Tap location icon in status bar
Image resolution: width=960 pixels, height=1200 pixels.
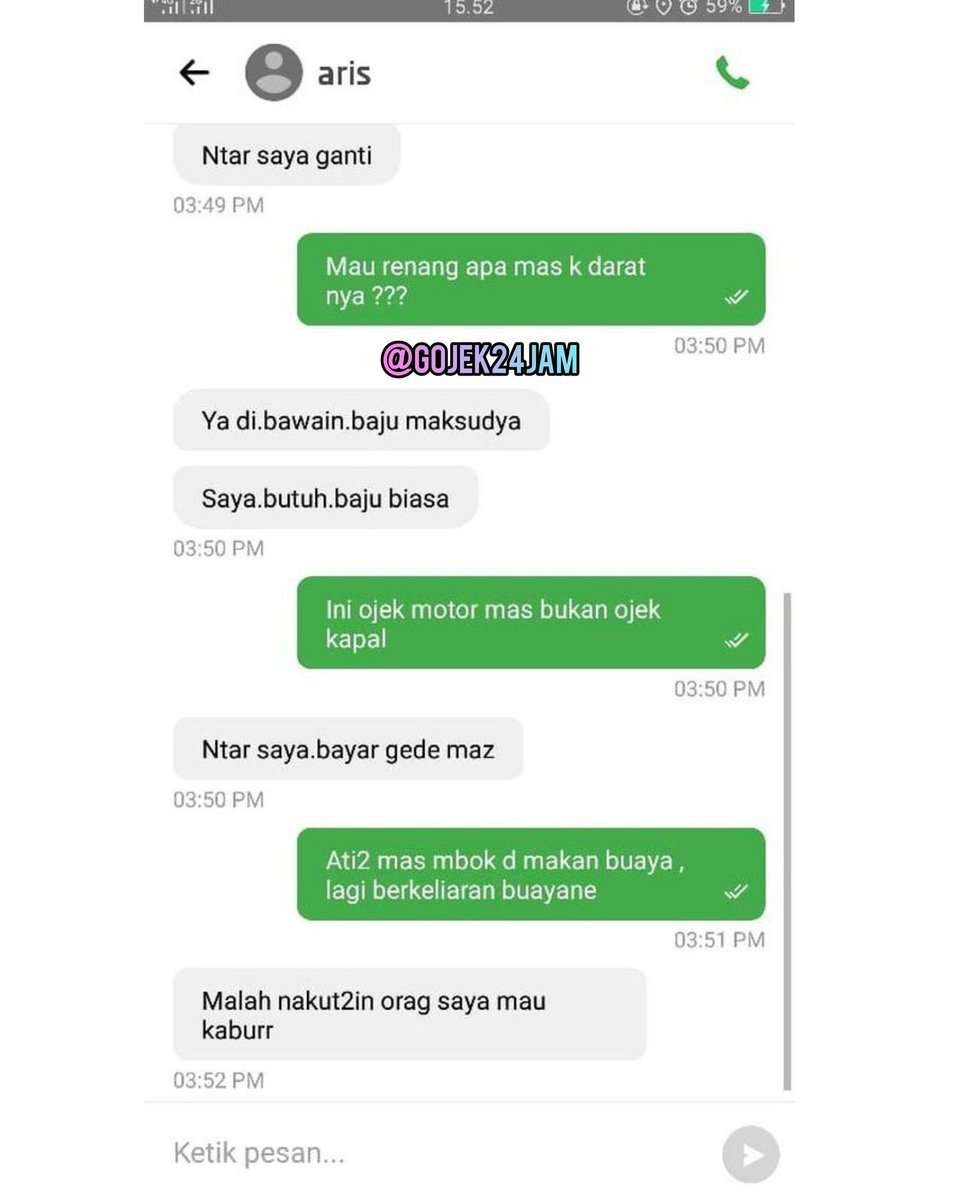click(663, 7)
